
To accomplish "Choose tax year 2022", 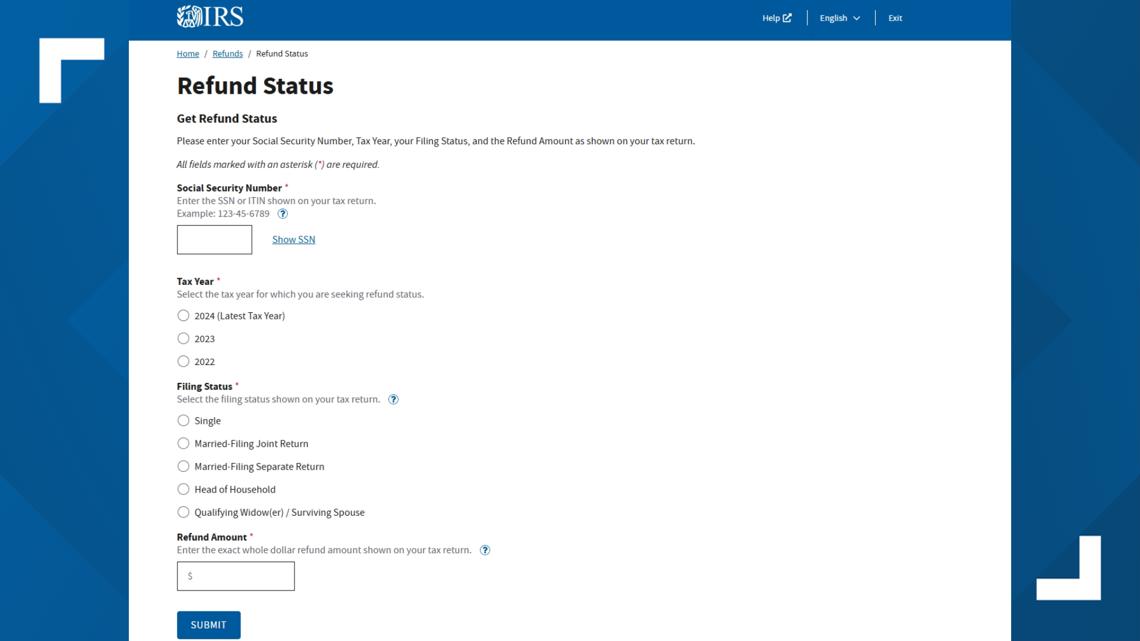I will [x=183, y=362].
